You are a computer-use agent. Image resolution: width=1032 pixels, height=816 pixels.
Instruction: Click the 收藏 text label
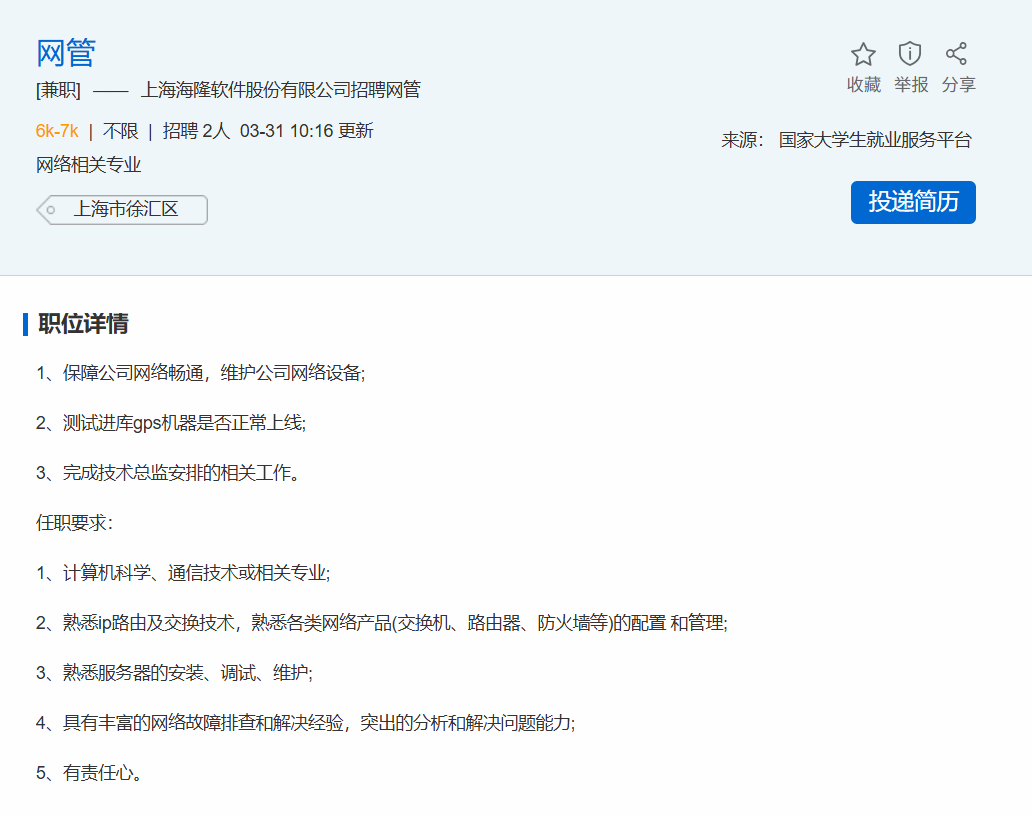pos(863,85)
